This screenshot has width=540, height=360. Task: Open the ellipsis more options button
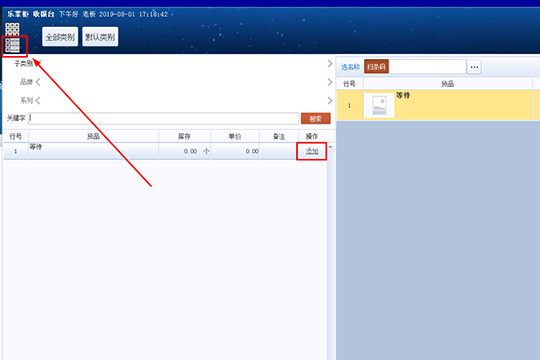click(x=474, y=67)
